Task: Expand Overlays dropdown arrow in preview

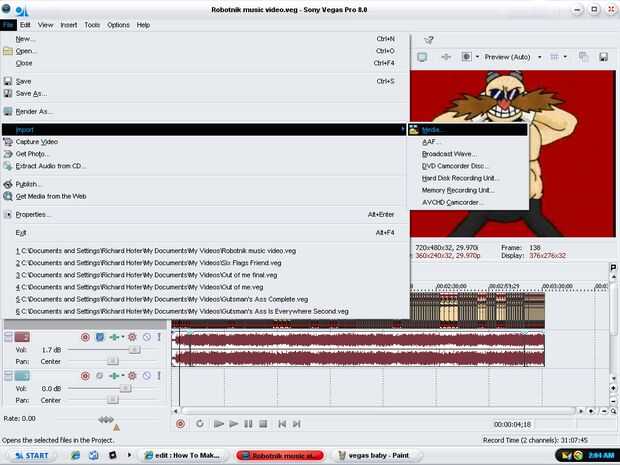Action: coord(565,57)
